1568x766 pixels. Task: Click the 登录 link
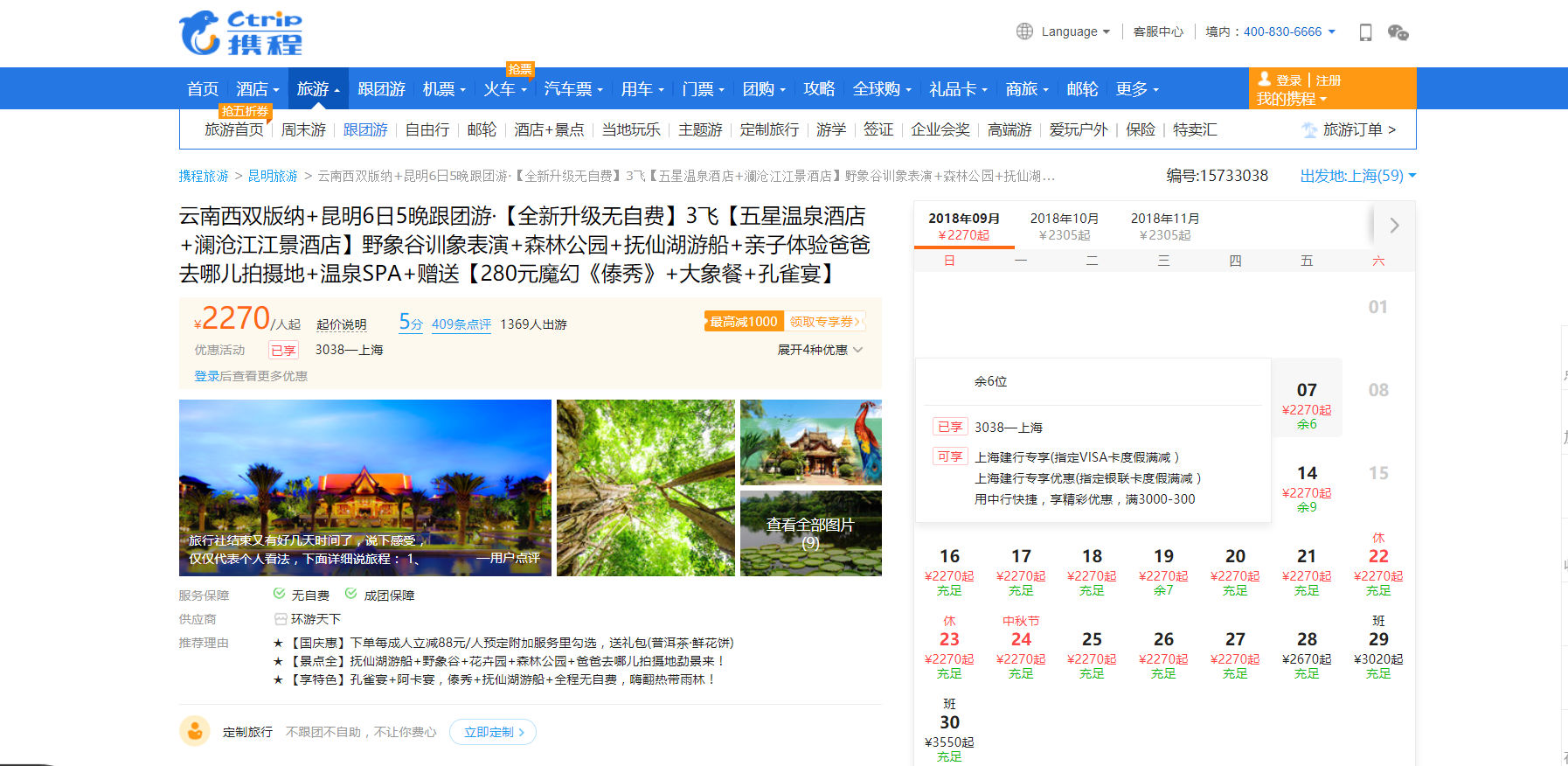pyautogui.click(x=1289, y=80)
